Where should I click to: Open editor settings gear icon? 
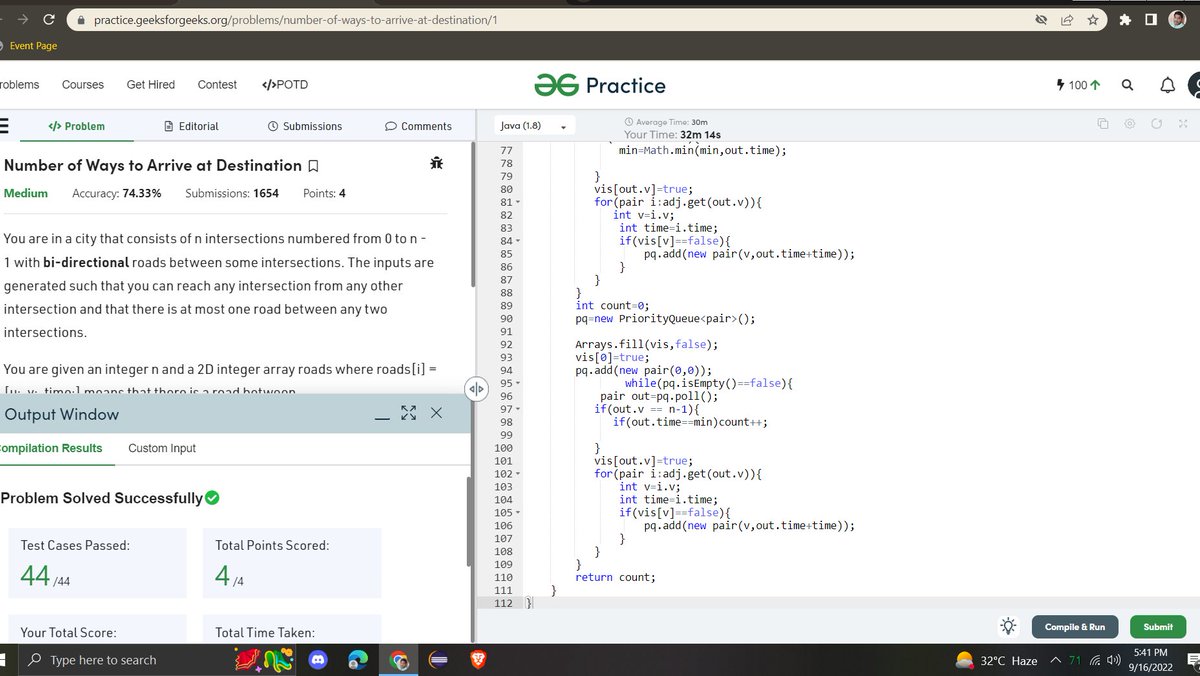pos(1129,124)
